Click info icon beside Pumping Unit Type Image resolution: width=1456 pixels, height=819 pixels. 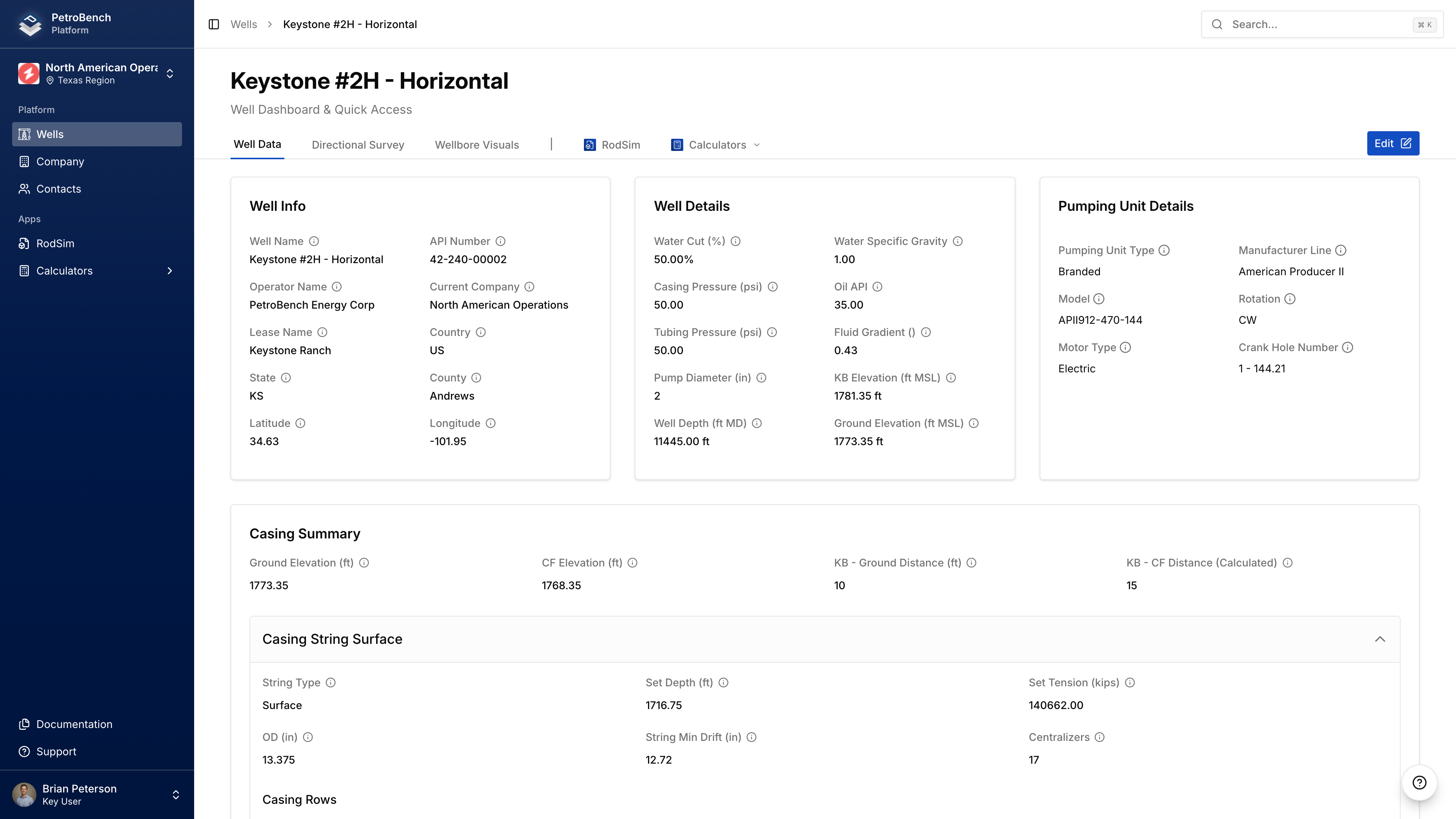click(1164, 250)
